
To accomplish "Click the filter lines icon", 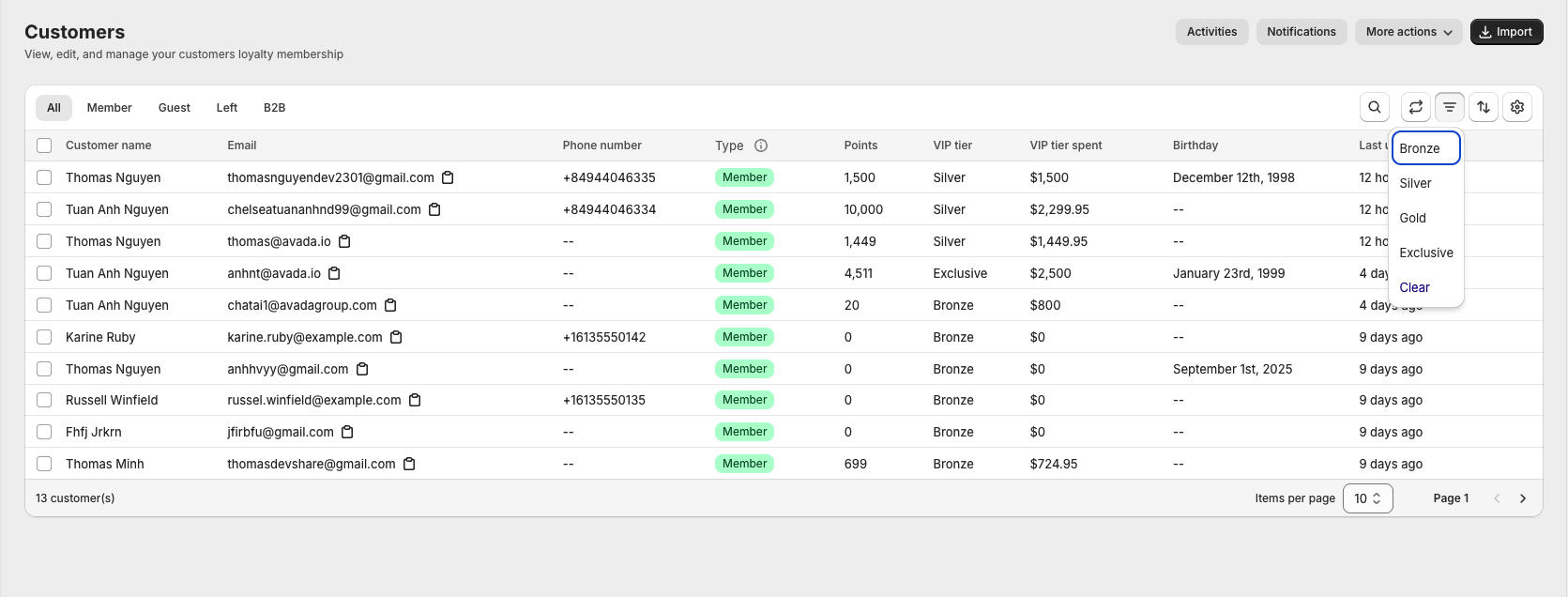I will pyautogui.click(x=1449, y=107).
